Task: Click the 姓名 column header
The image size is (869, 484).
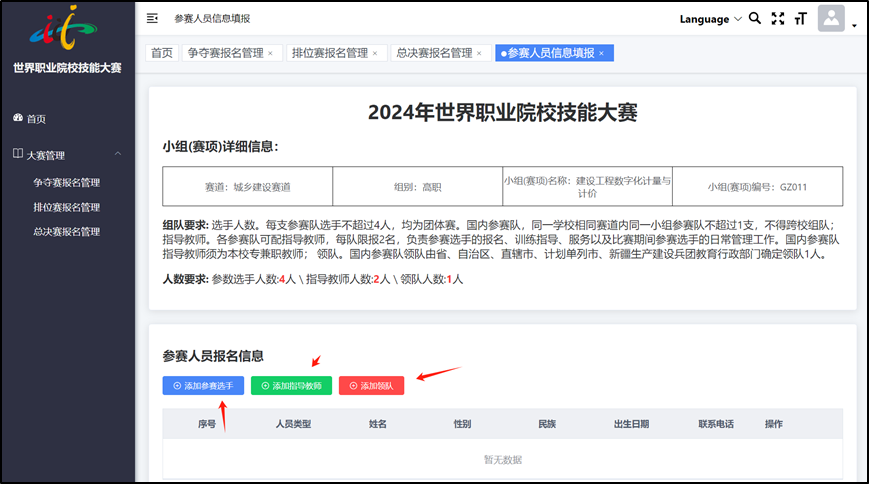Action: click(x=378, y=424)
